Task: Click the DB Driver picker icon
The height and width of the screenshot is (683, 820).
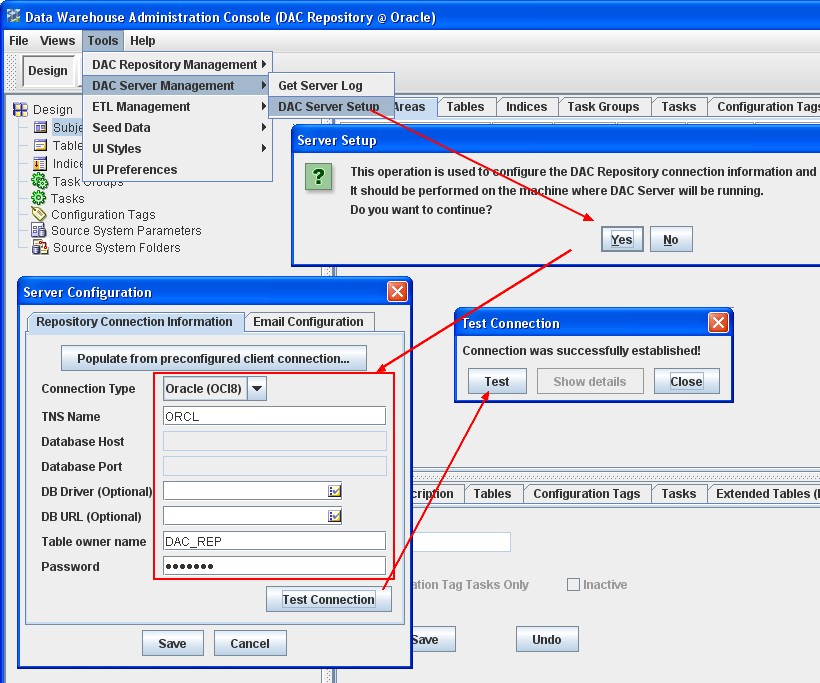Action: tap(335, 491)
